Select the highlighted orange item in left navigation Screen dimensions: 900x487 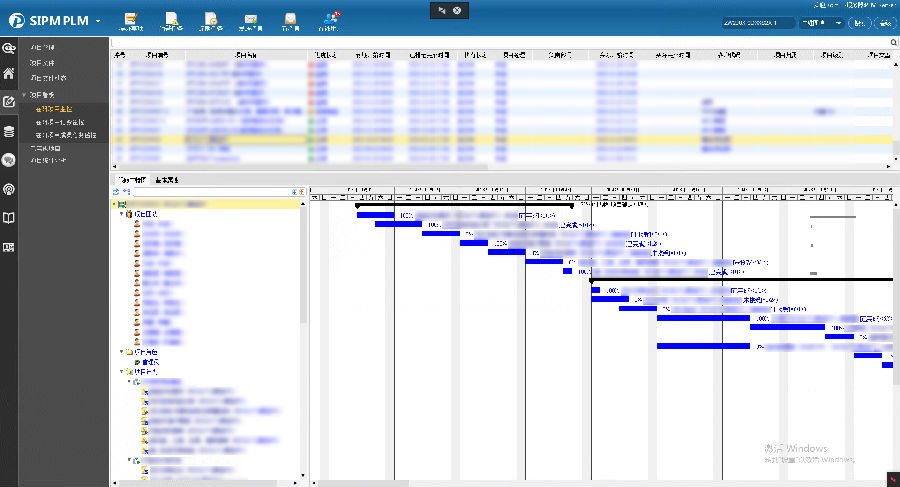click(x=55, y=108)
